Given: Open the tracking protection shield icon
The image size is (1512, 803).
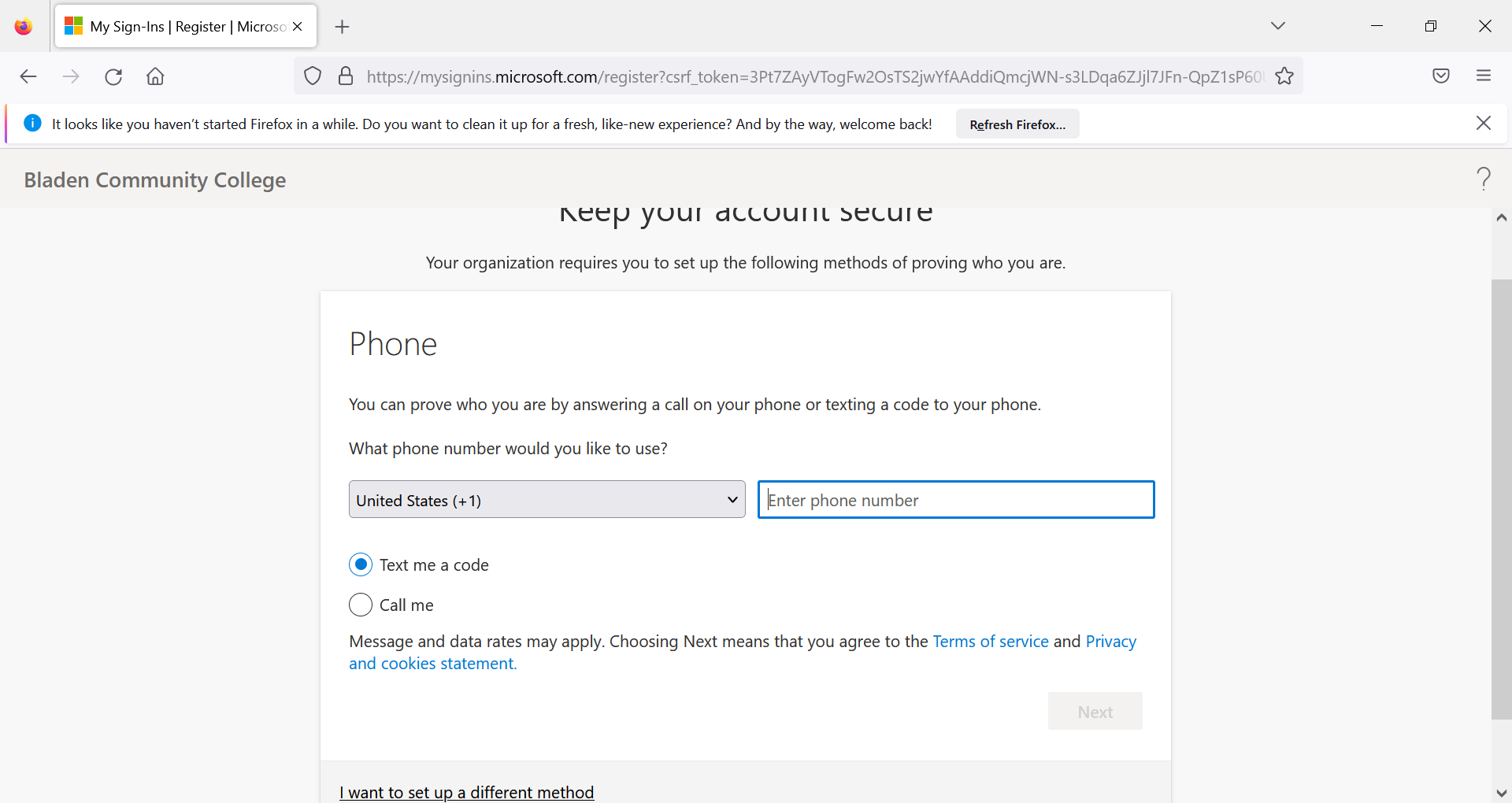Looking at the screenshot, I should click(x=313, y=76).
